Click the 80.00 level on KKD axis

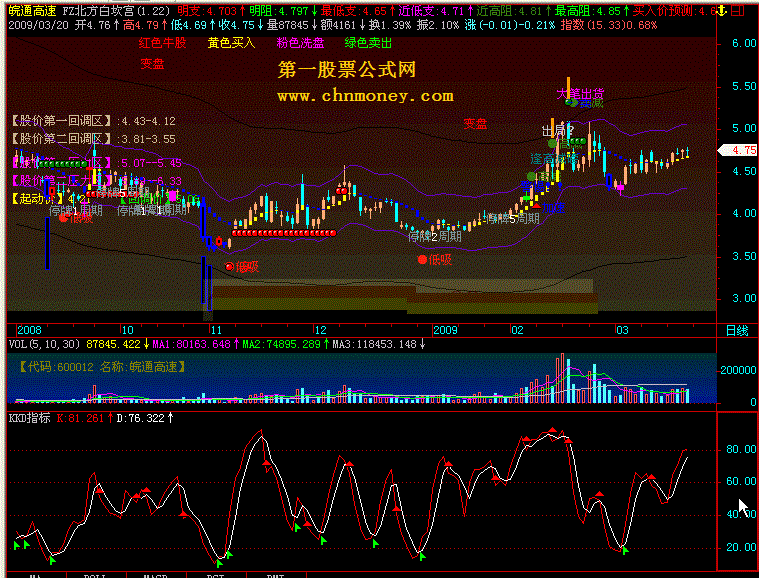point(741,449)
